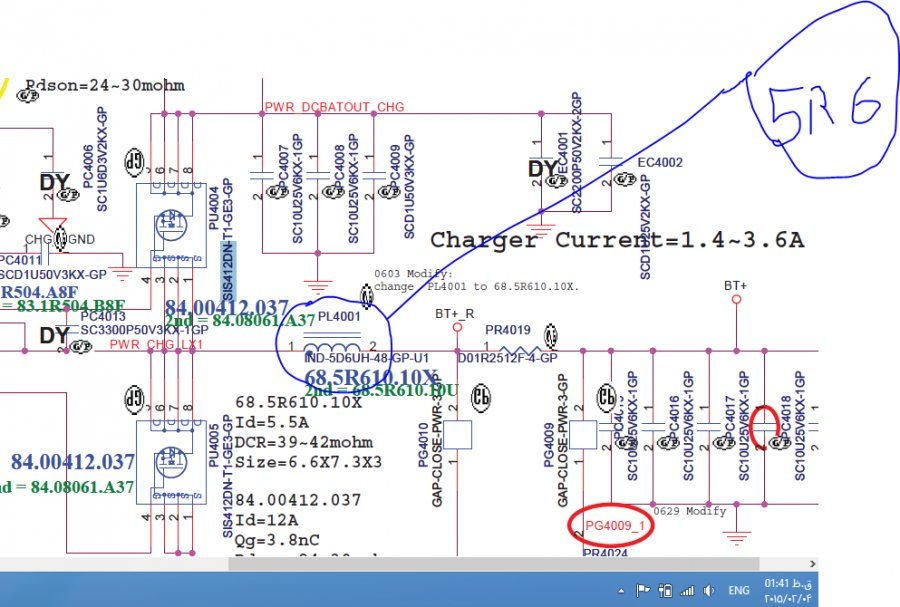Viewport: 900px width, 607px height.
Task: Click the 'DCR=39~42mohm' spec line
Action: tap(304, 442)
